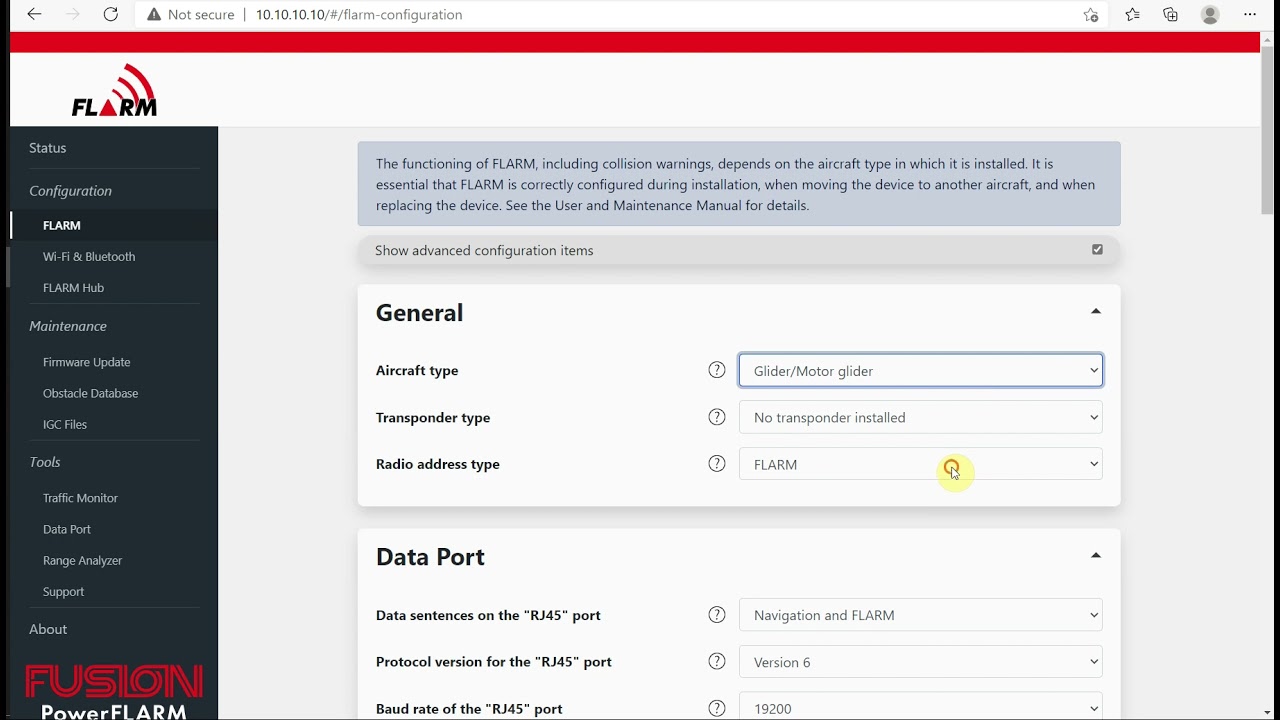Click the Tools sidebar heading

45,462
